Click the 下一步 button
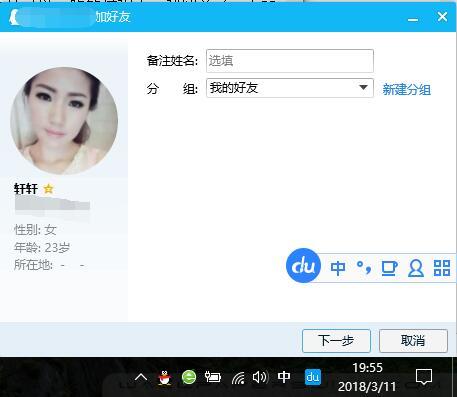This screenshot has width=457, height=397. pos(336,341)
